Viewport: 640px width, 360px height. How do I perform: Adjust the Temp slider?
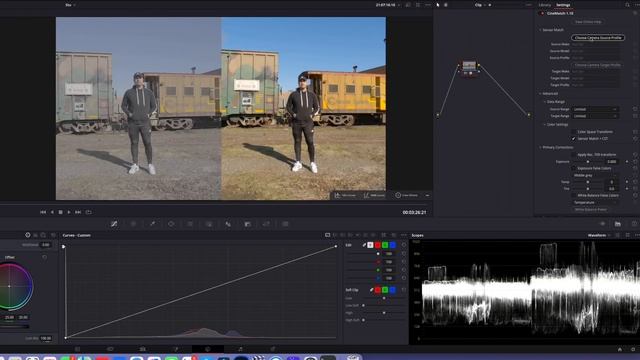click(588, 182)
